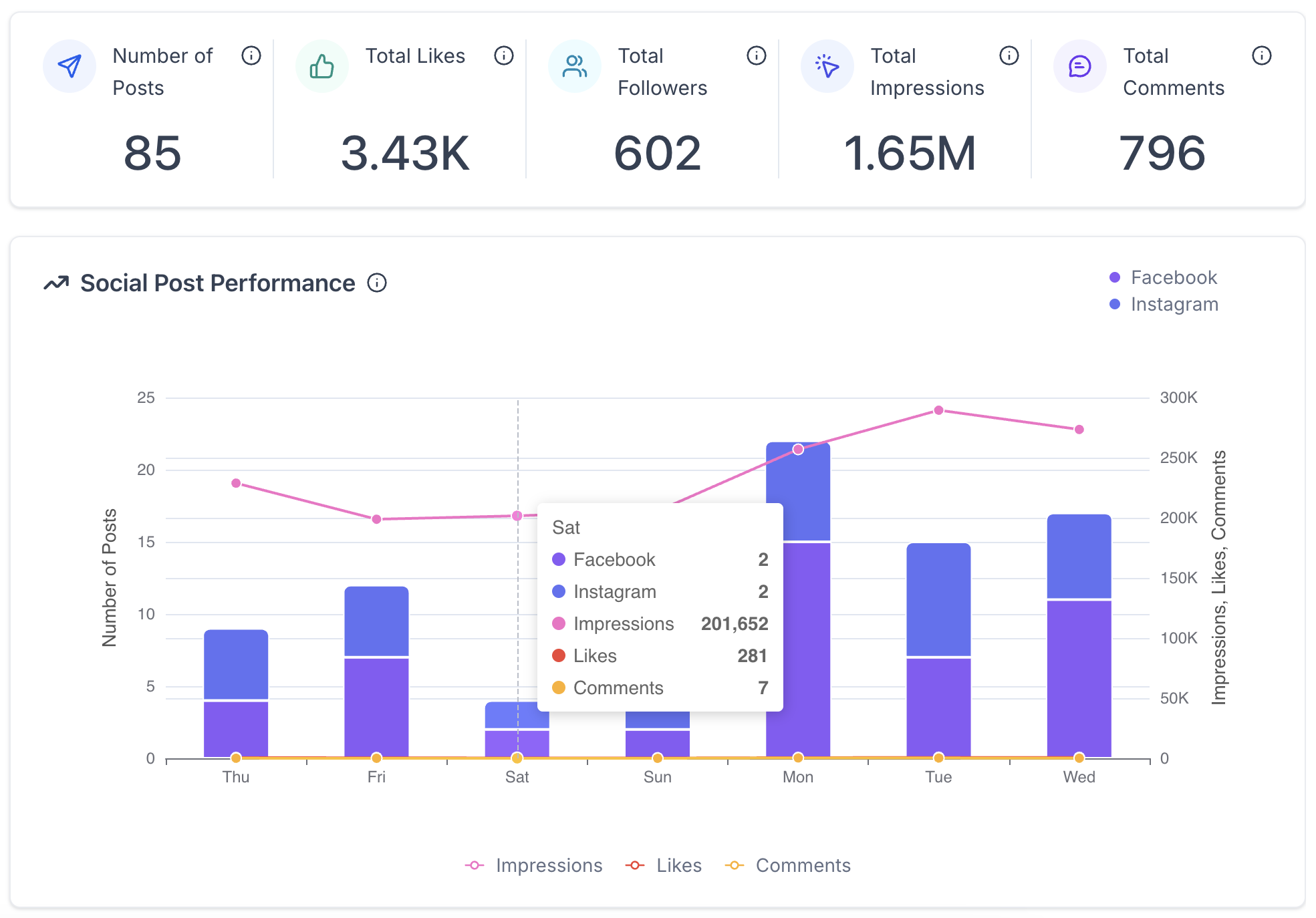Click the paper plane posts icon
Screen dimensions: 1316x918
pyautogui.click(x=70, y=66)
